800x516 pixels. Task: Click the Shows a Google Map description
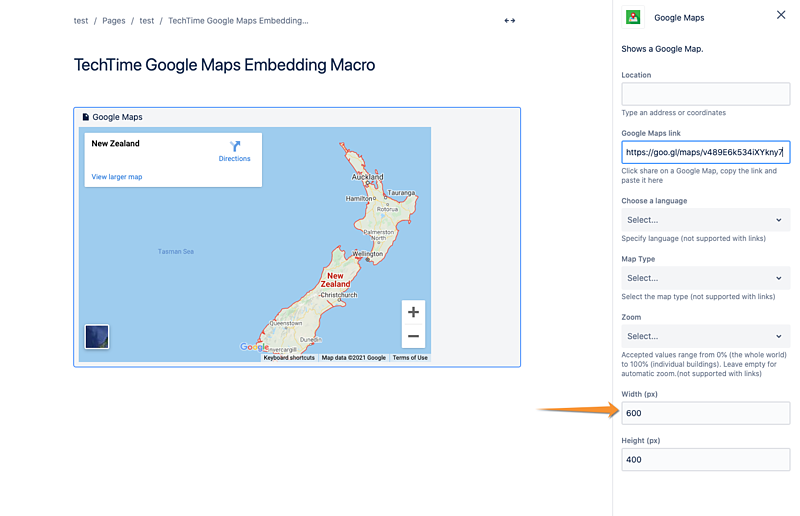[662, 49]
